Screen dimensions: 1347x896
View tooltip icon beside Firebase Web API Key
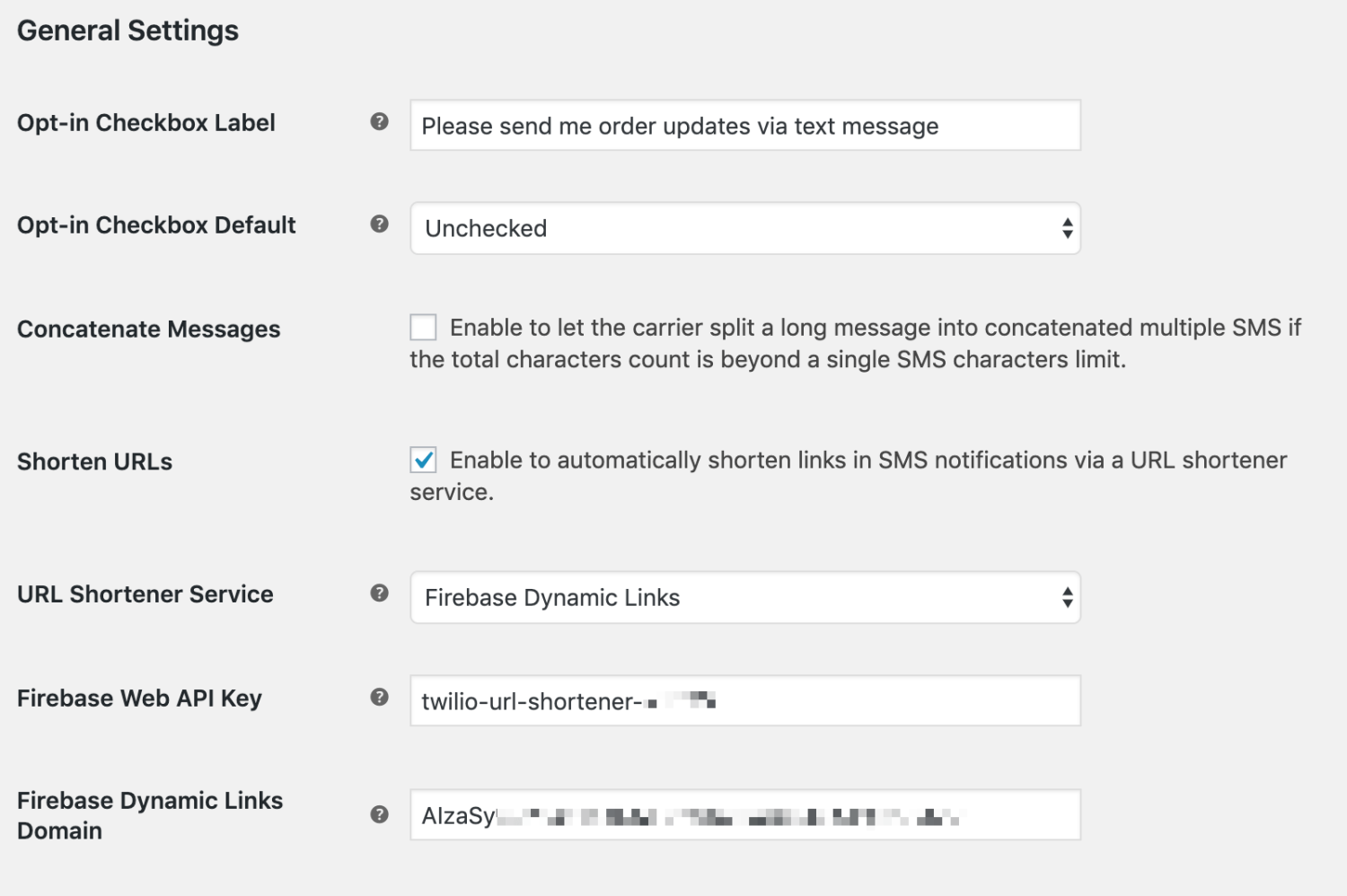378,696
